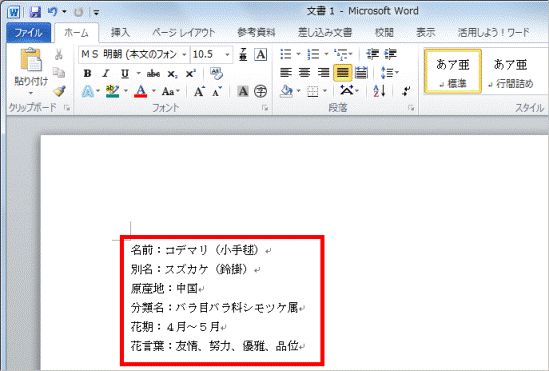This screenshot has height=371, width=549.
Task: Switch to the 挿入 (Insert) tab
Action: pyautogui.click(x=120, y=33)
